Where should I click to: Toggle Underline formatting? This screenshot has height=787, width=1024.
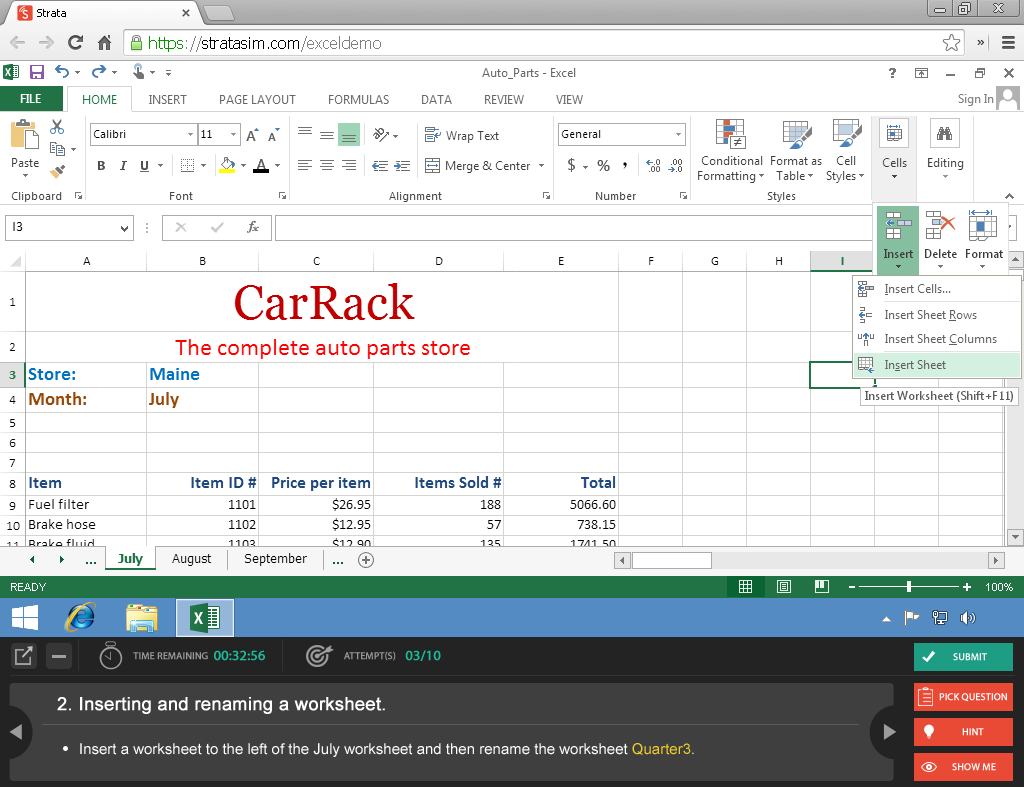144,166
